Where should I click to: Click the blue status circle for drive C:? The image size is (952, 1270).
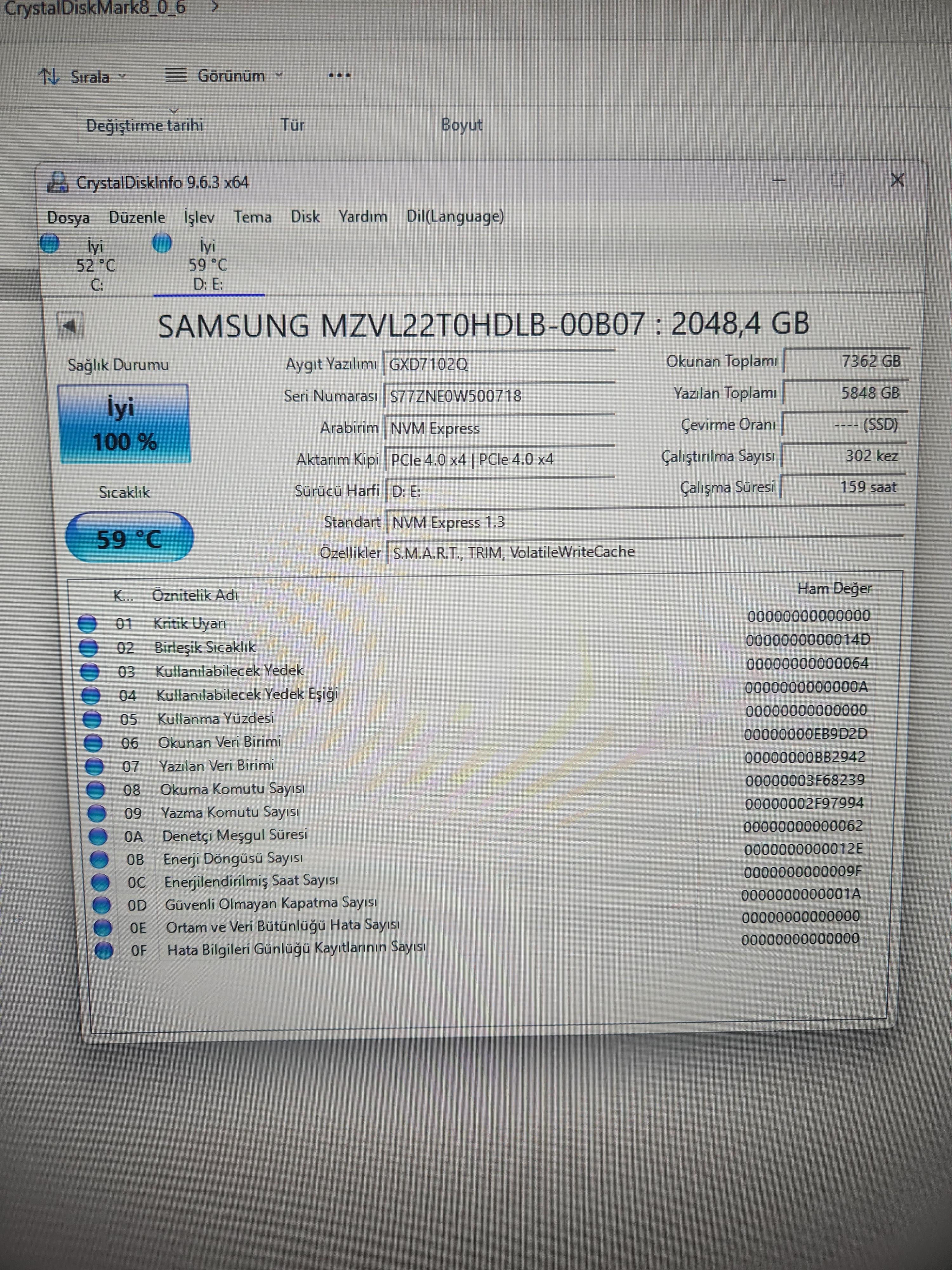point(50,243)
